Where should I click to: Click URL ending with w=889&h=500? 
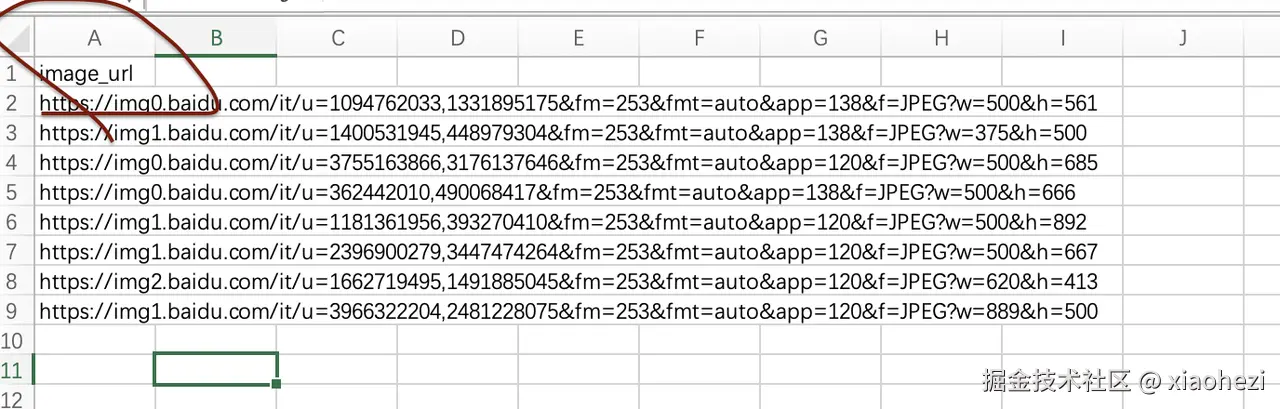tap(568, 312)
